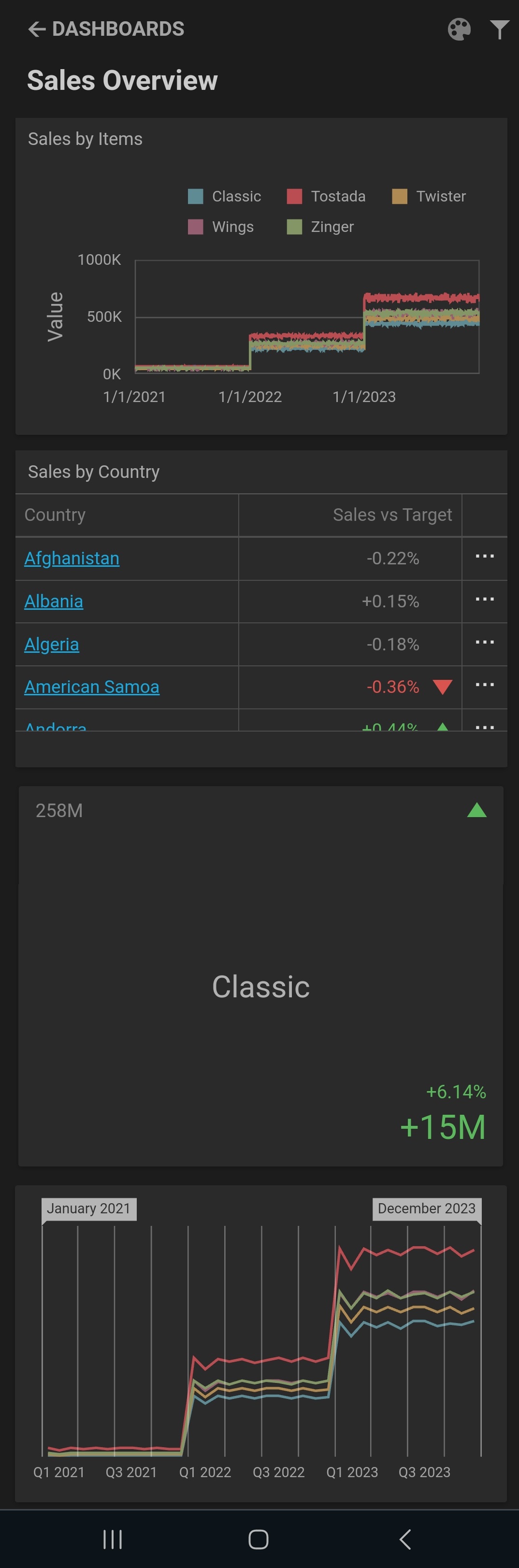Tap the Android home button
The height and width of the screenshot is (1568, 519).
pyautogui.click(x=259, y=1539)
